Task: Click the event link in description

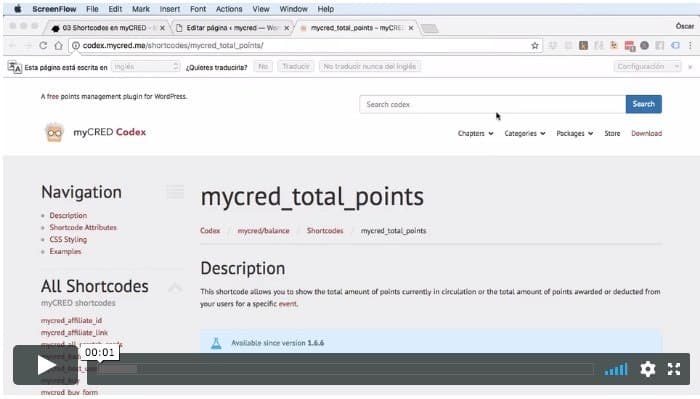Action: (288, 304)
